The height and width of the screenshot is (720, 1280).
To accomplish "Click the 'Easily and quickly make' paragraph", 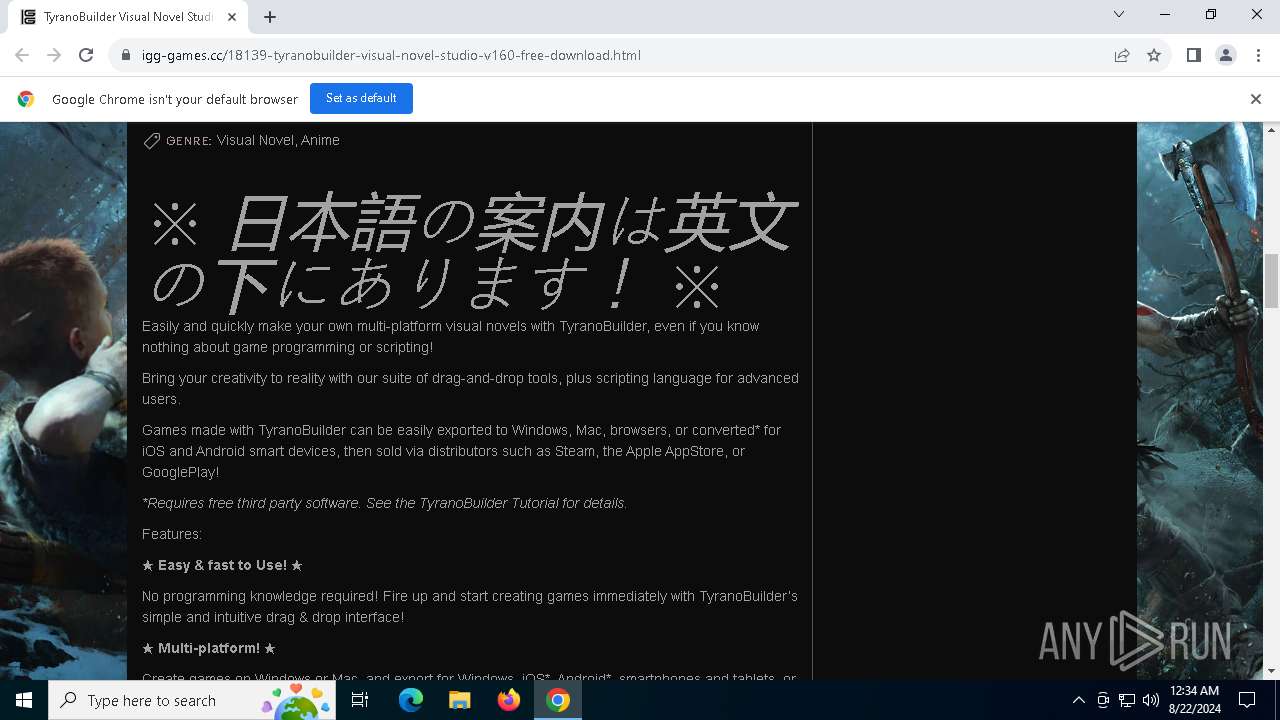I will click(450, 336).
